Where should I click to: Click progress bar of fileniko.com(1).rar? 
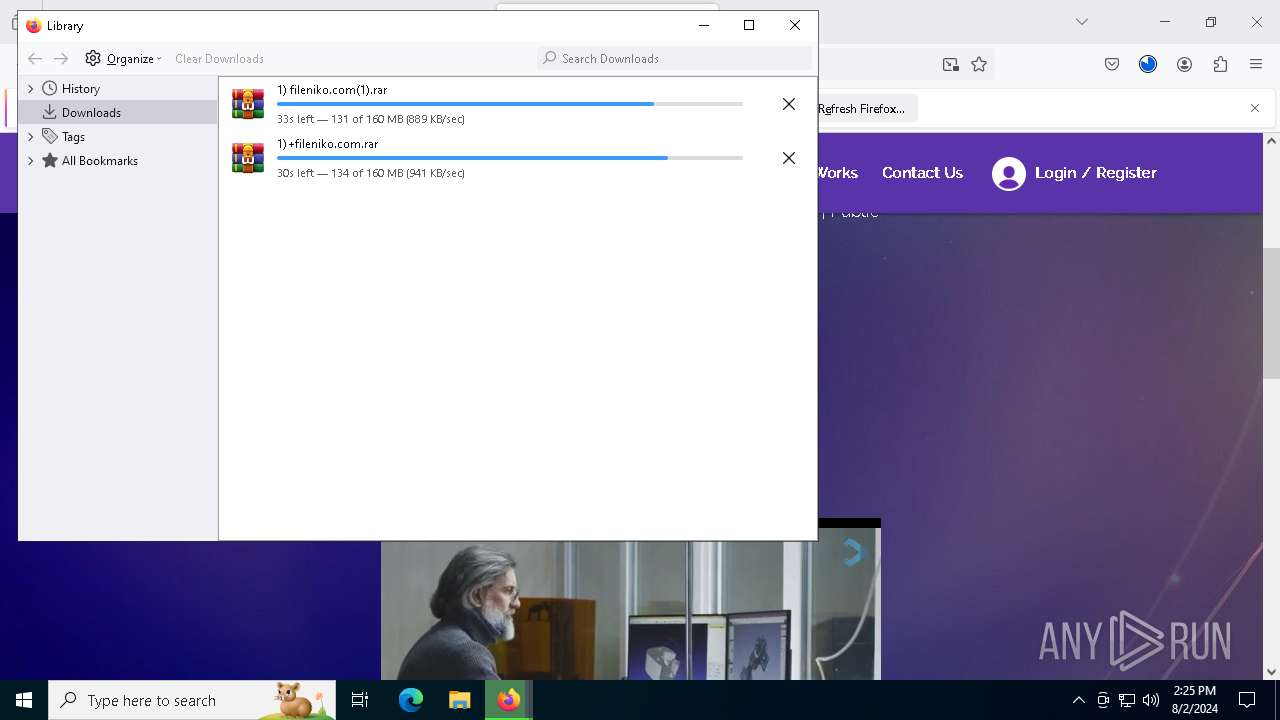509,104
